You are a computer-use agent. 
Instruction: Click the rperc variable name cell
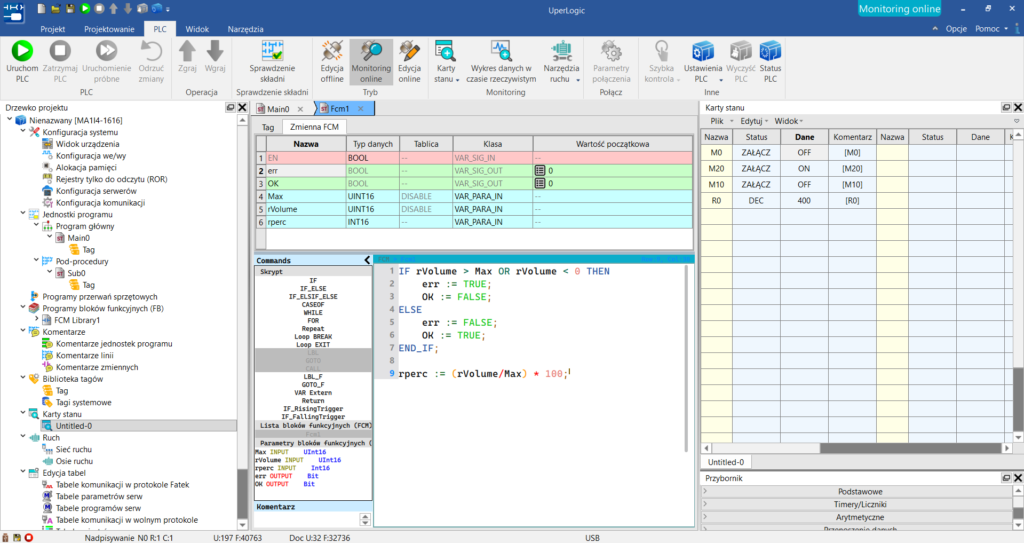point(306,222)
